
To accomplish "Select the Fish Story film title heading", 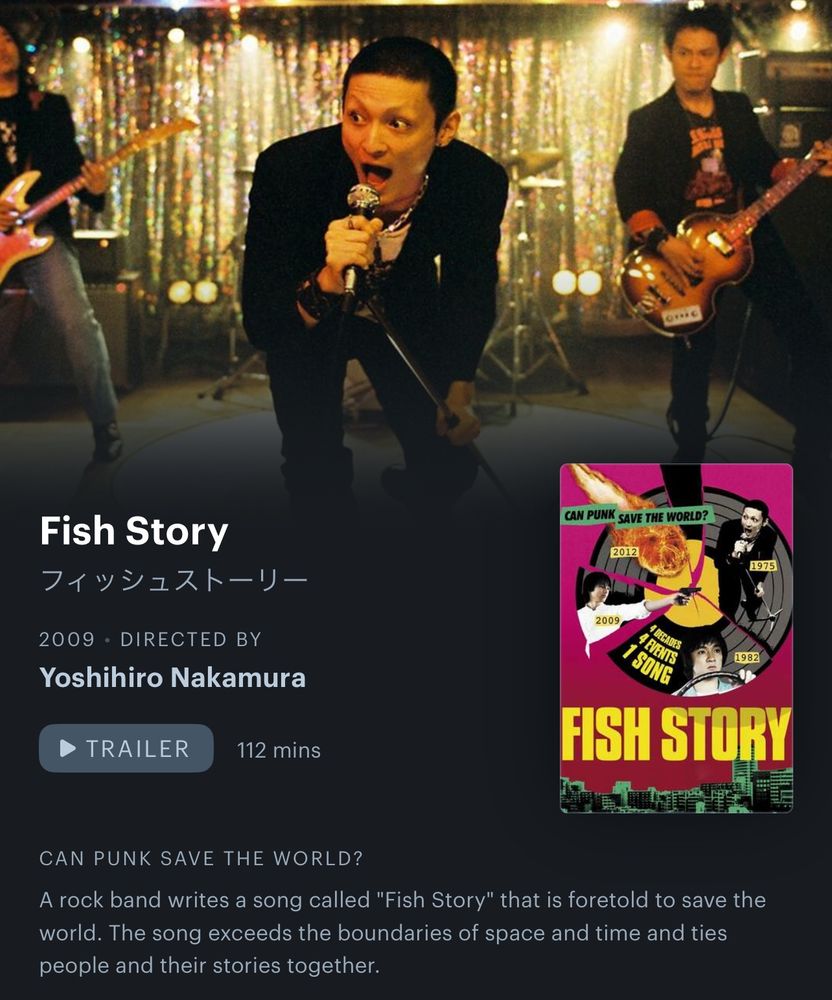I will pyautogui.click(x=134, y=531).
